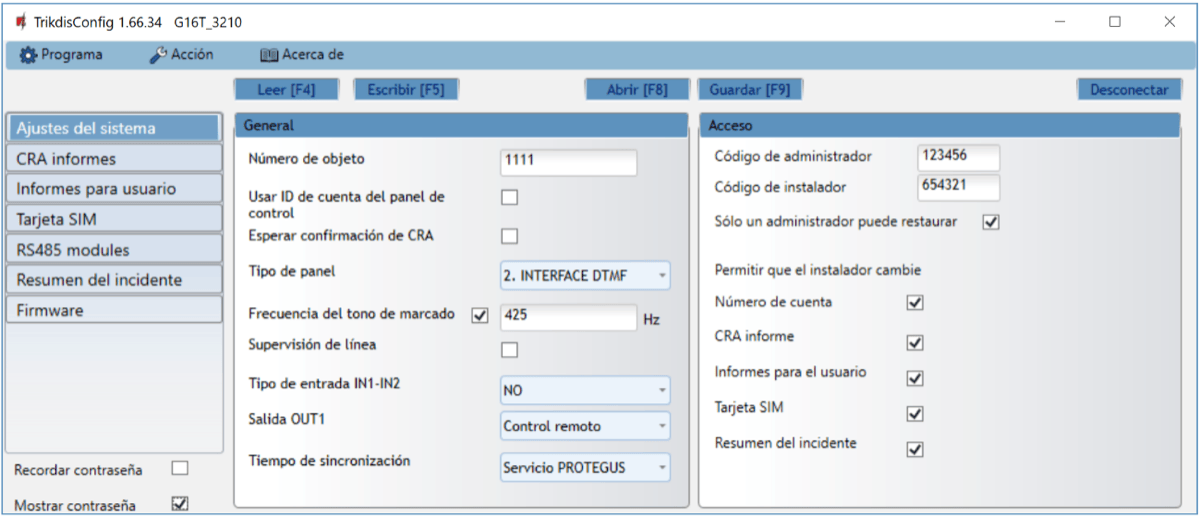Viewport: 1200px width, 518px height.
Task: Click the Escribir [F5] button
Action: point(405,89)
